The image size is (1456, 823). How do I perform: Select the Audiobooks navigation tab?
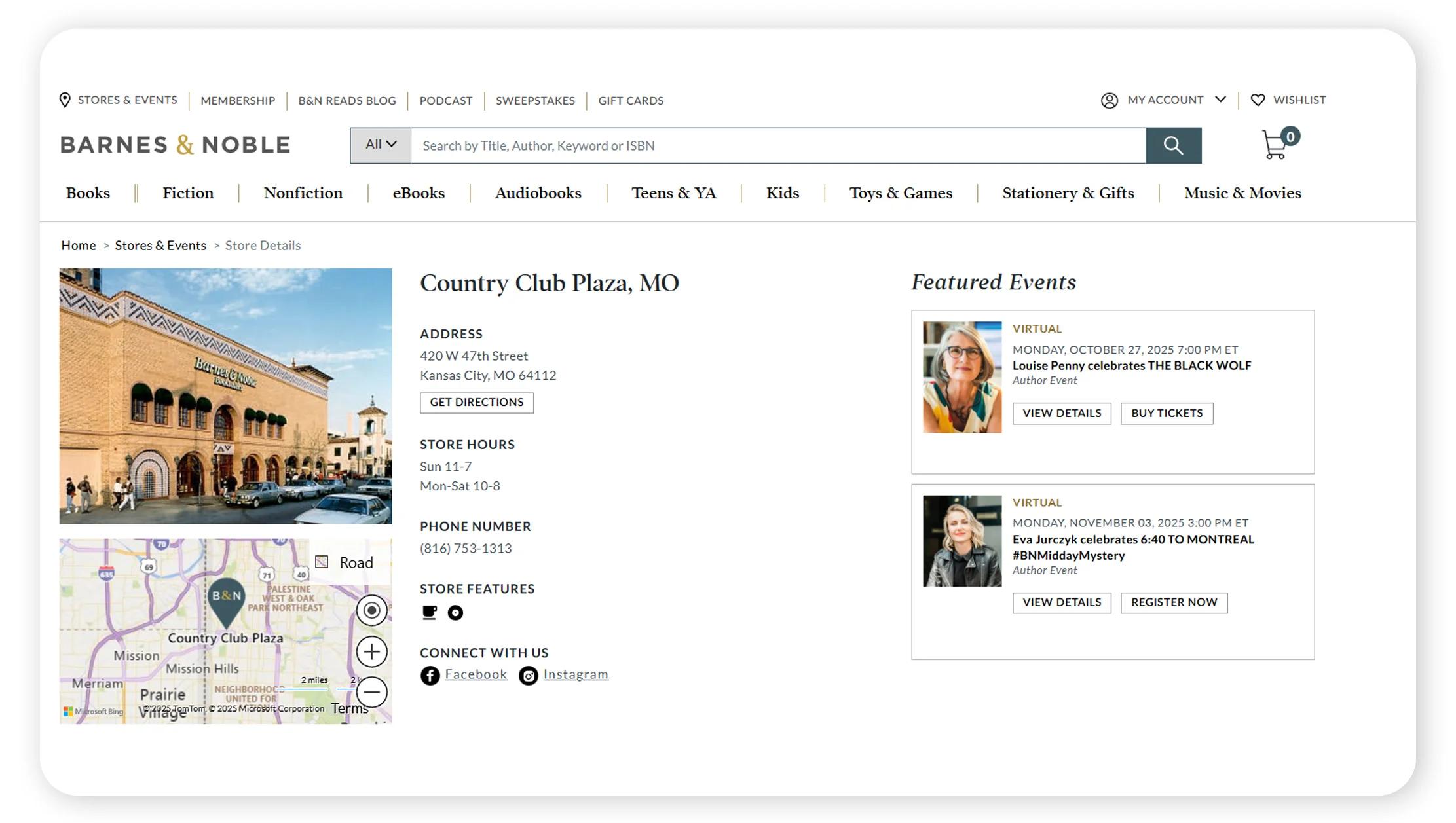538,193
